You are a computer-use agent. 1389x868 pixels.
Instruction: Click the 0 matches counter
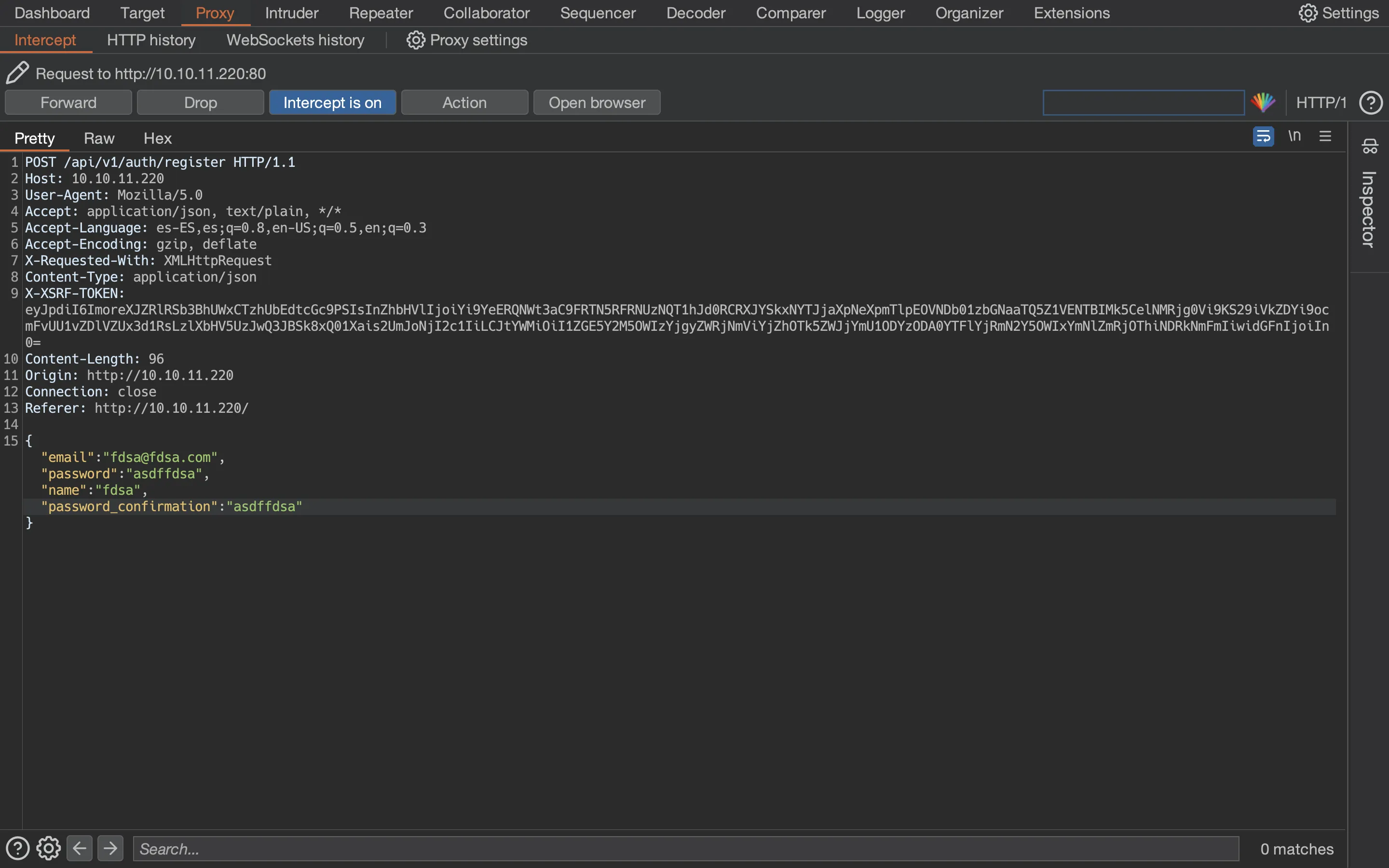[1296, 849]
